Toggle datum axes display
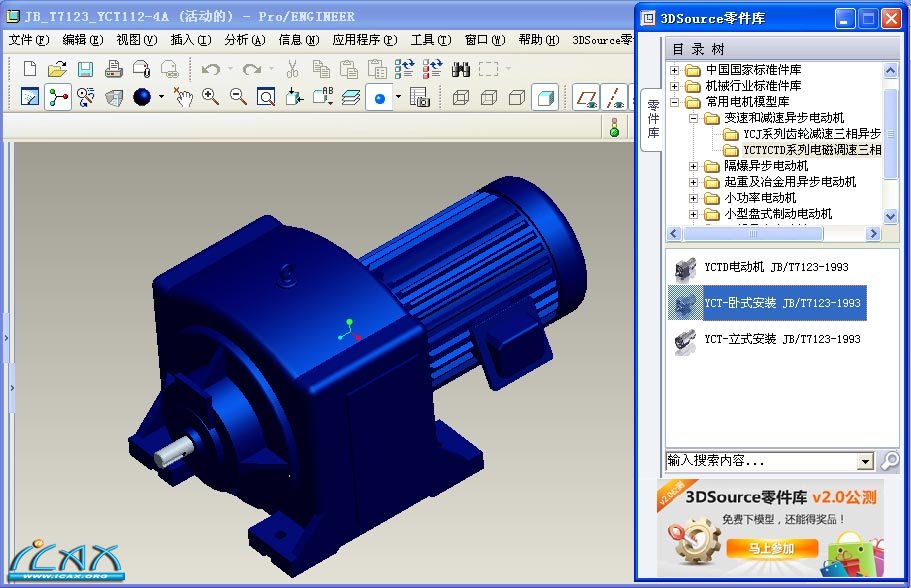This screenshot has width=911, height=588. (614, 97)
